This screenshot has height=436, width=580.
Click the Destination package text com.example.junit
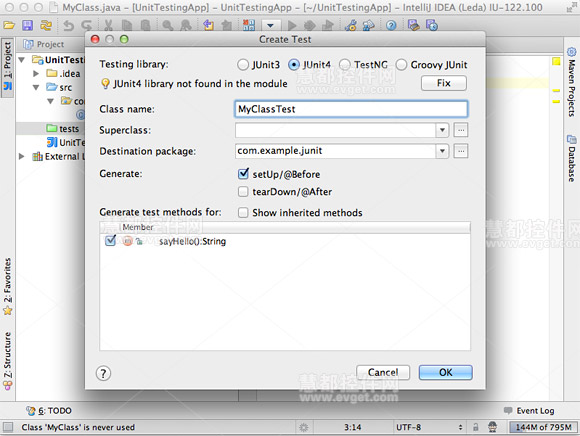point(280,151)
